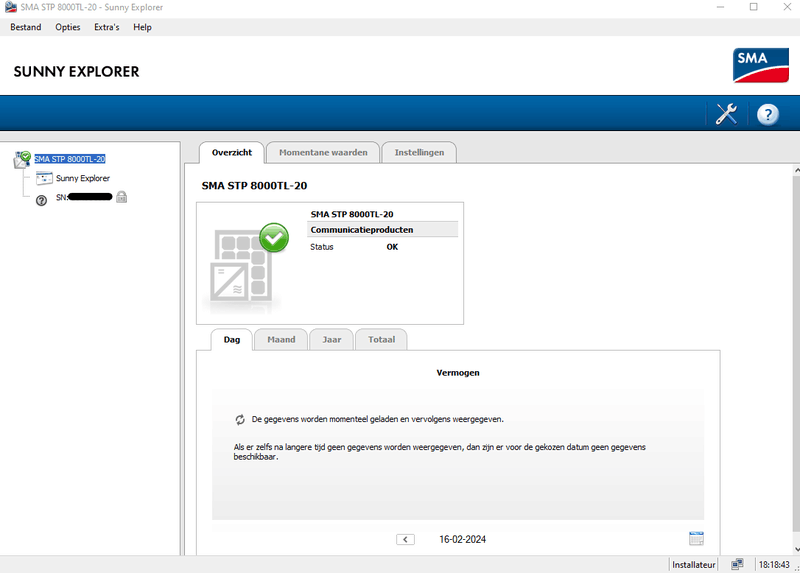Select the Dag chart tab
This screenshot has width=800, height=573.
(232, 340)
